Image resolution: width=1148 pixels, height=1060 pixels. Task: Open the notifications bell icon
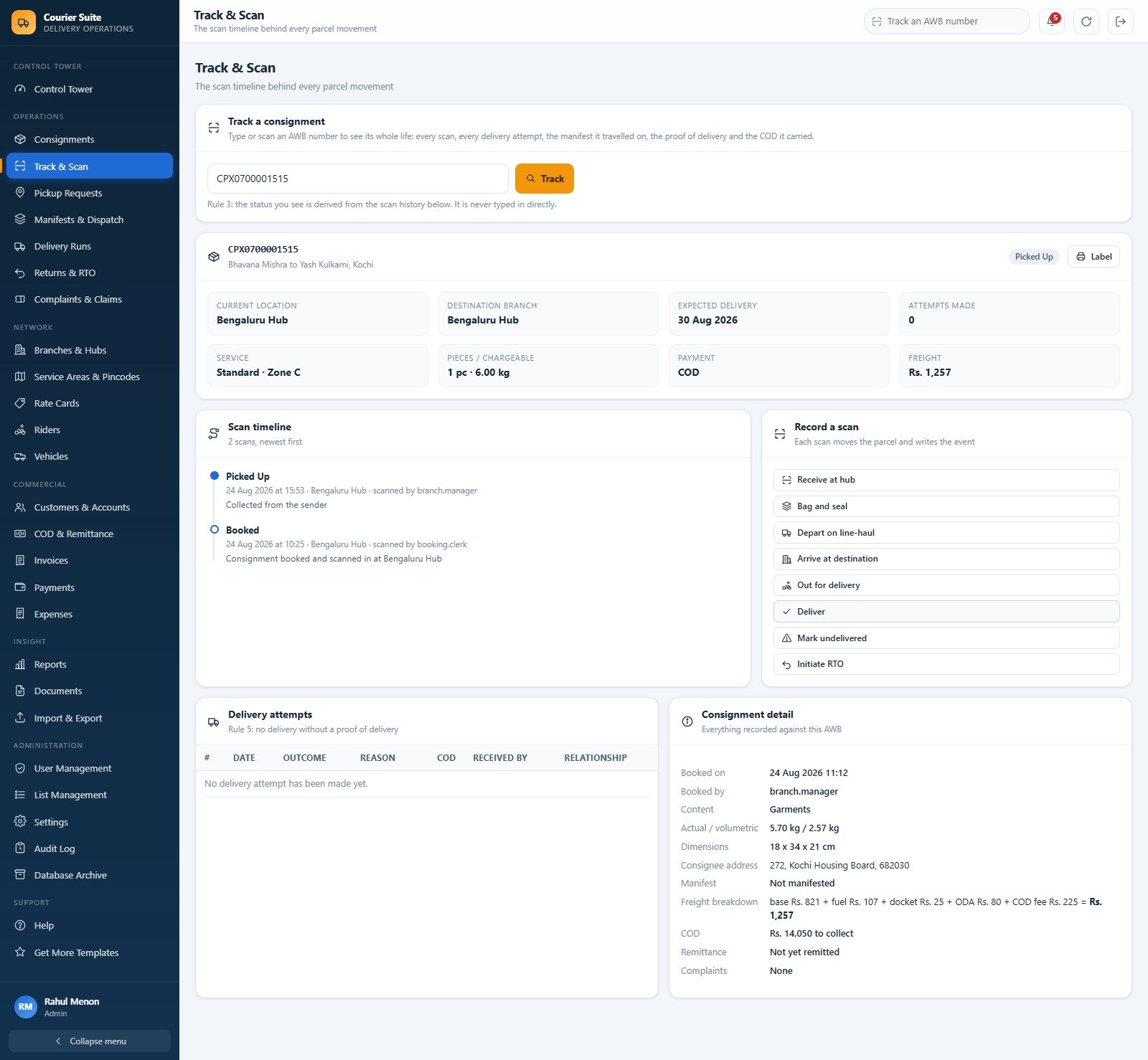1052,22
